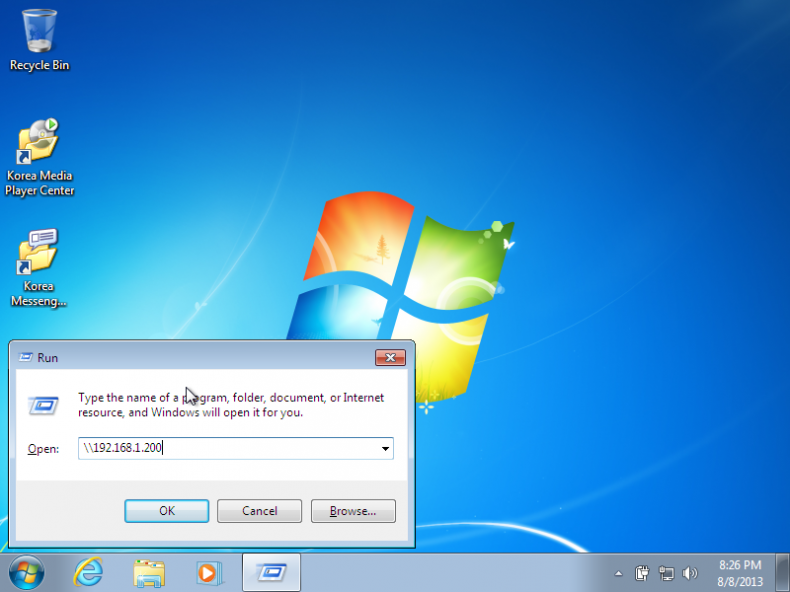Click the Show desktop strip
Image resolution: width=790 pixels, height=592 pixels.
(x=783, y=573)
